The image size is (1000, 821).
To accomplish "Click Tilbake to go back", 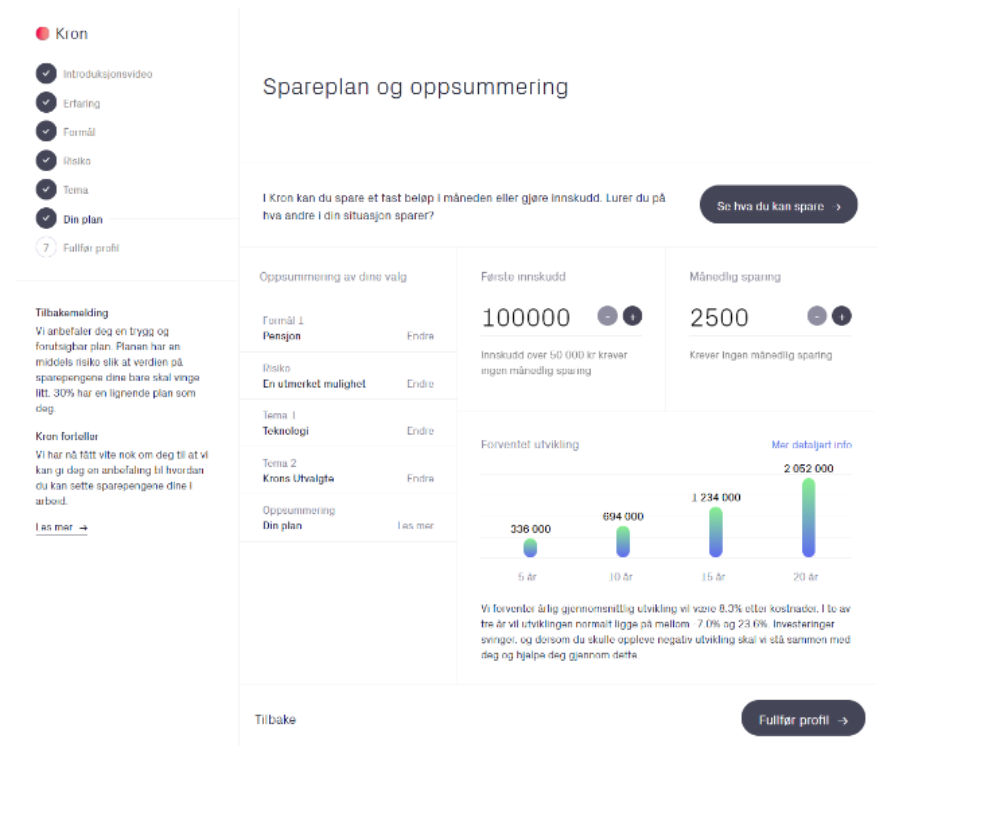I will pyautogui.click(x=276, y=720).
